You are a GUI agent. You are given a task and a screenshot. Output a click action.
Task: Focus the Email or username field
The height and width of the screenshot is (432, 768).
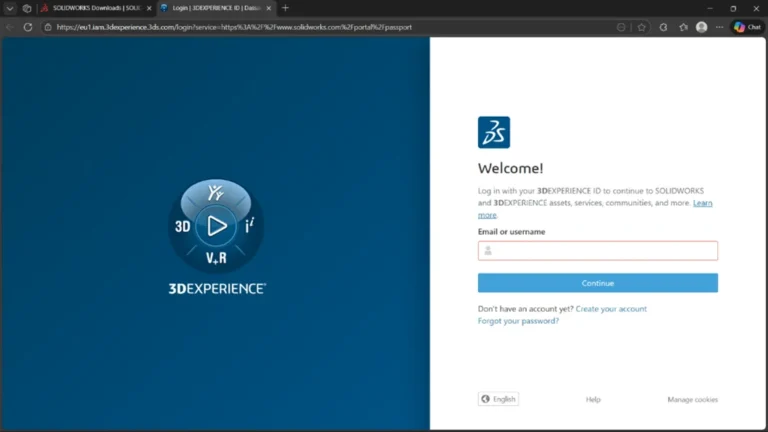pos(598,251)
